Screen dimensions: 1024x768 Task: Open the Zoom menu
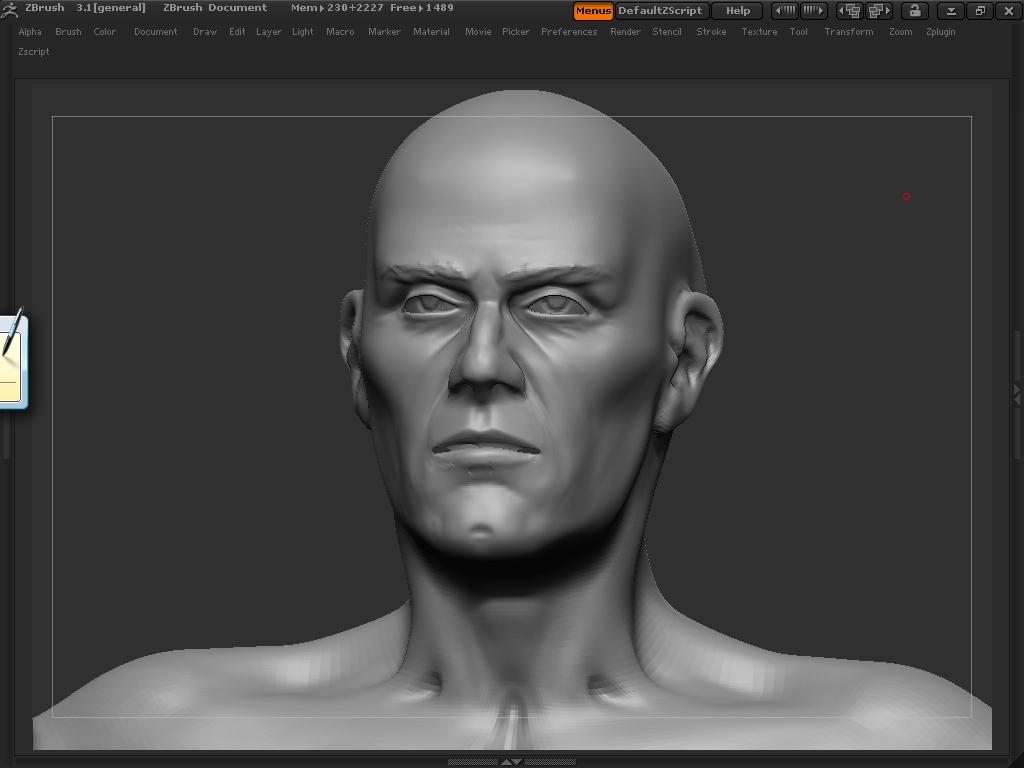[x=901, y=31]
